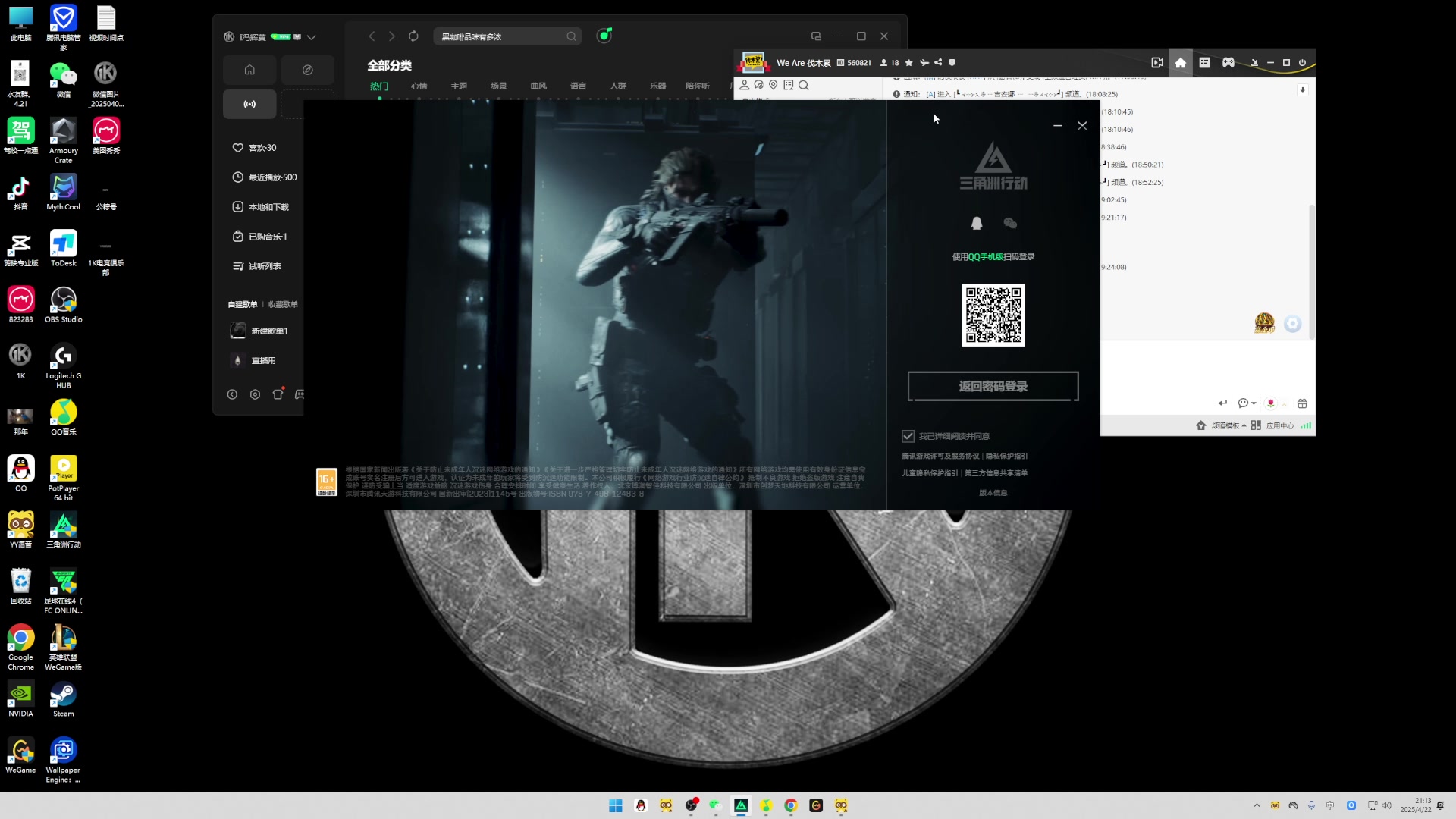This screenshot has height=819, width=1456.
Task: Select the WeChat login icon in game launcher
Action: point(1010,223)
